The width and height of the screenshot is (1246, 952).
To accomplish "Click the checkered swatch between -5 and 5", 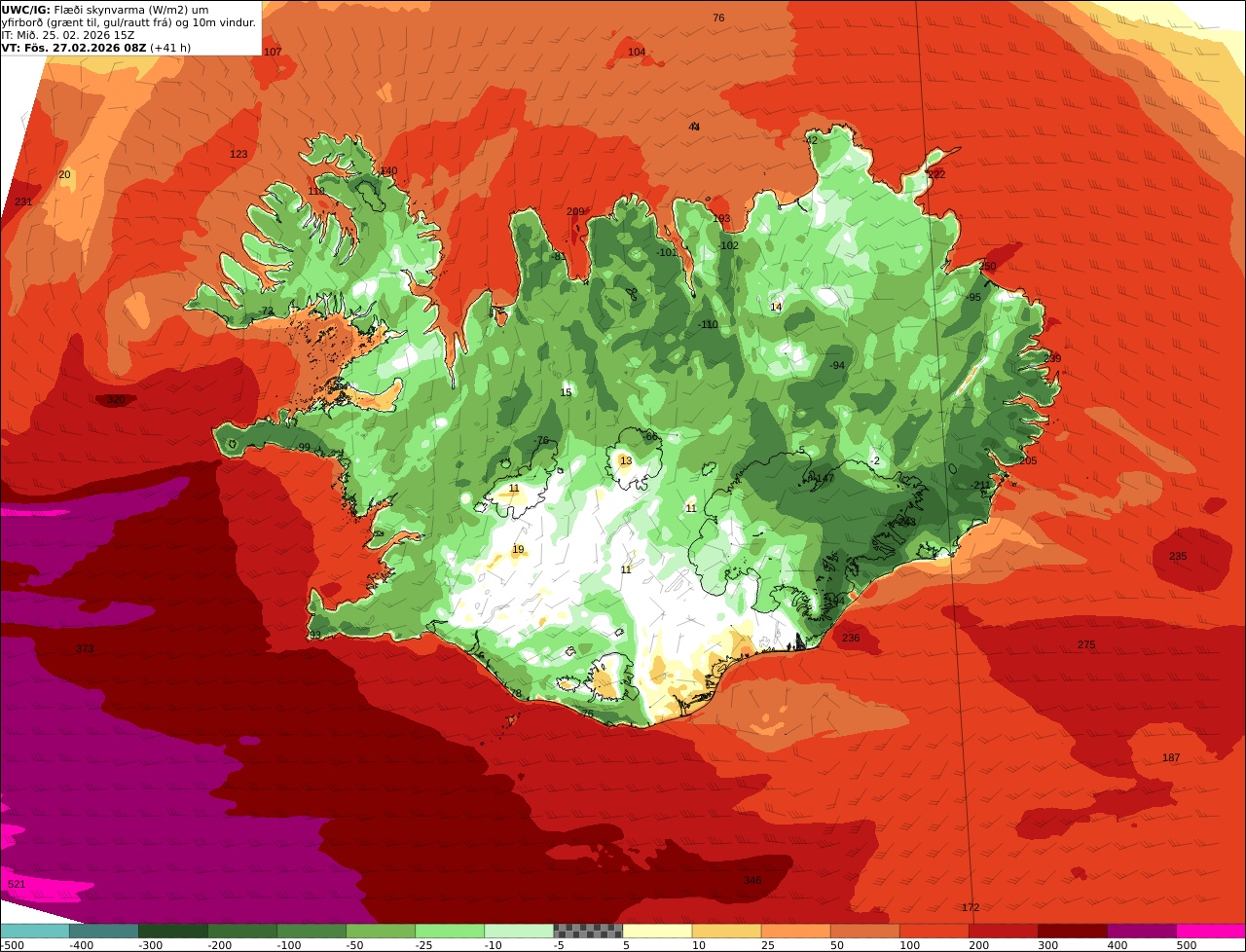I will 587,931.
